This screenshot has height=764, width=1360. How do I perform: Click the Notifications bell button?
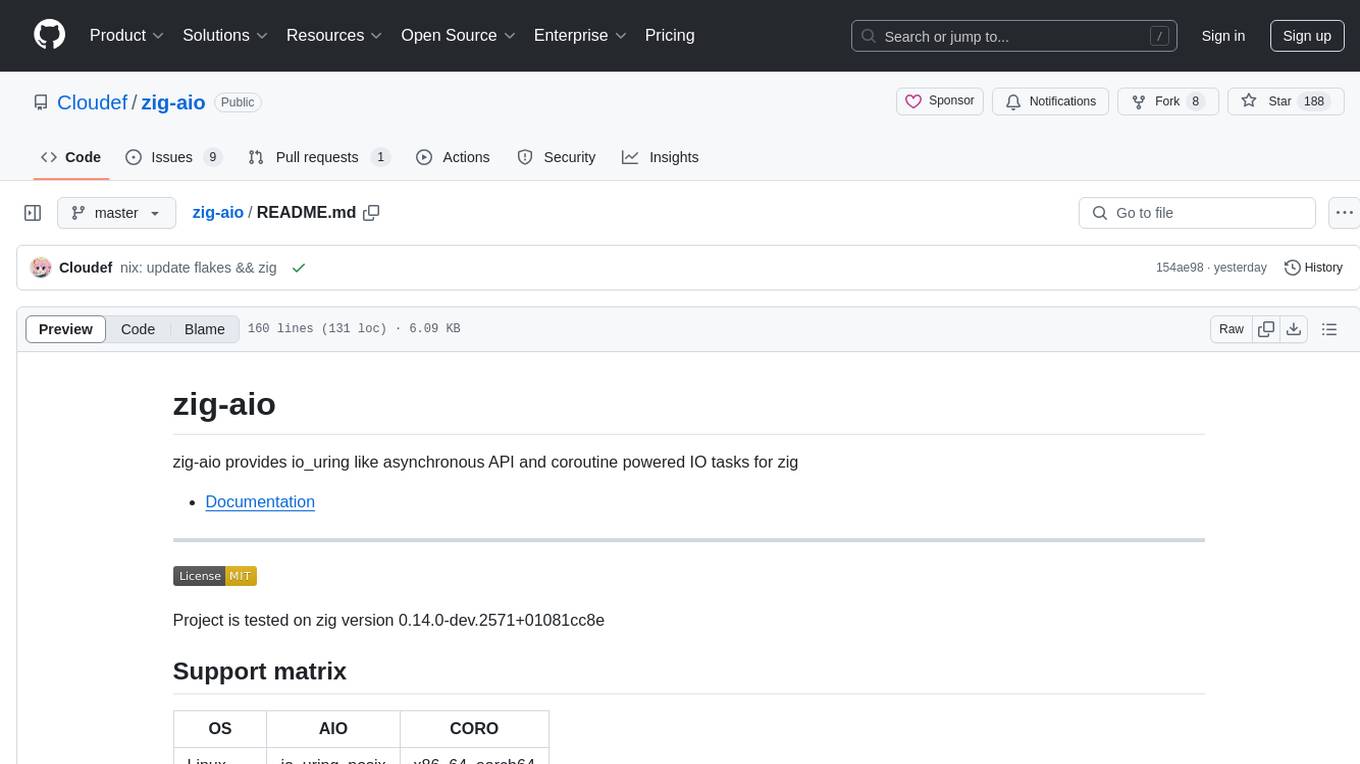(1050, 101)
